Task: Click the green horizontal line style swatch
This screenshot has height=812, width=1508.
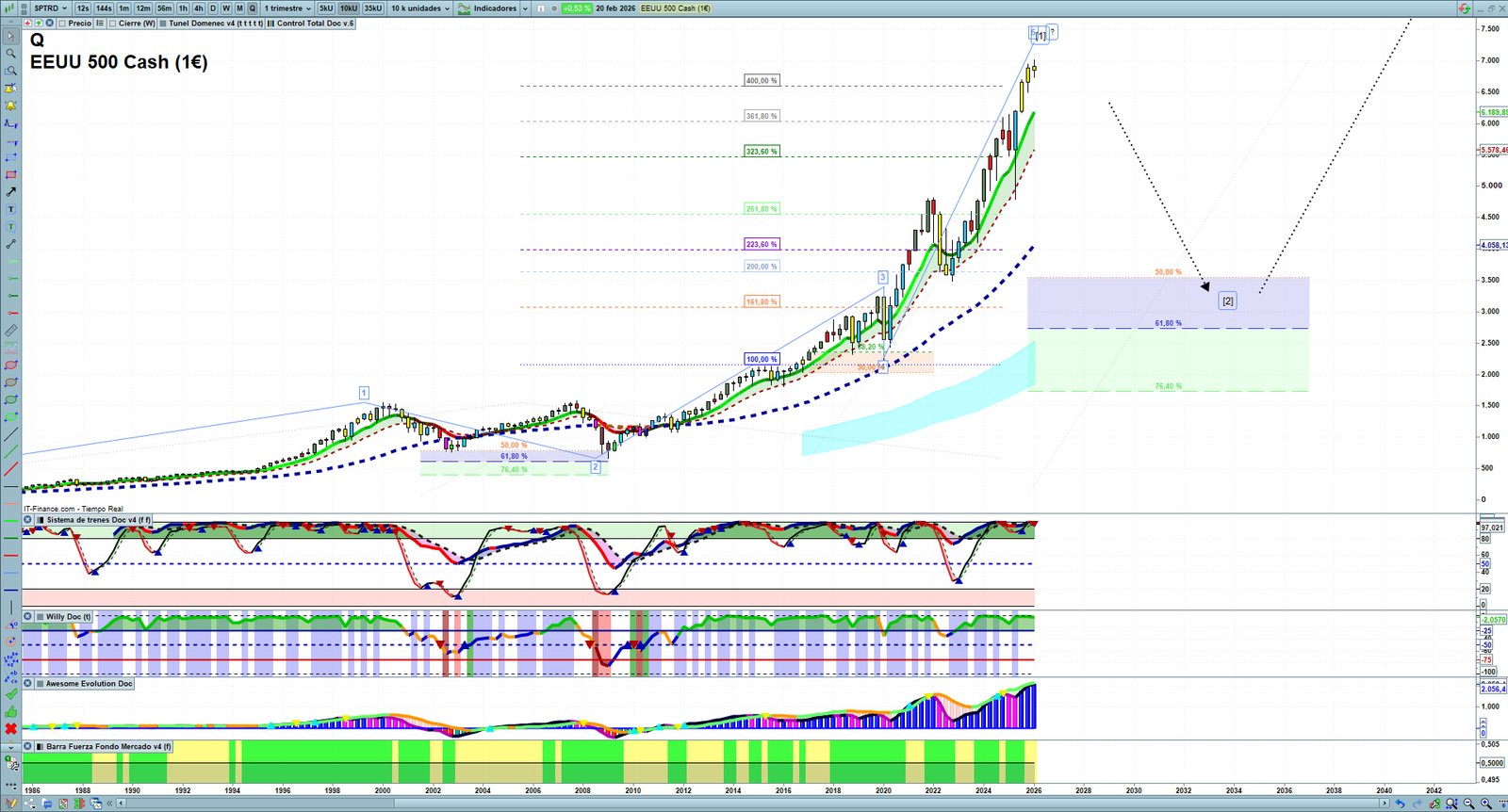Action: point(11,521)
